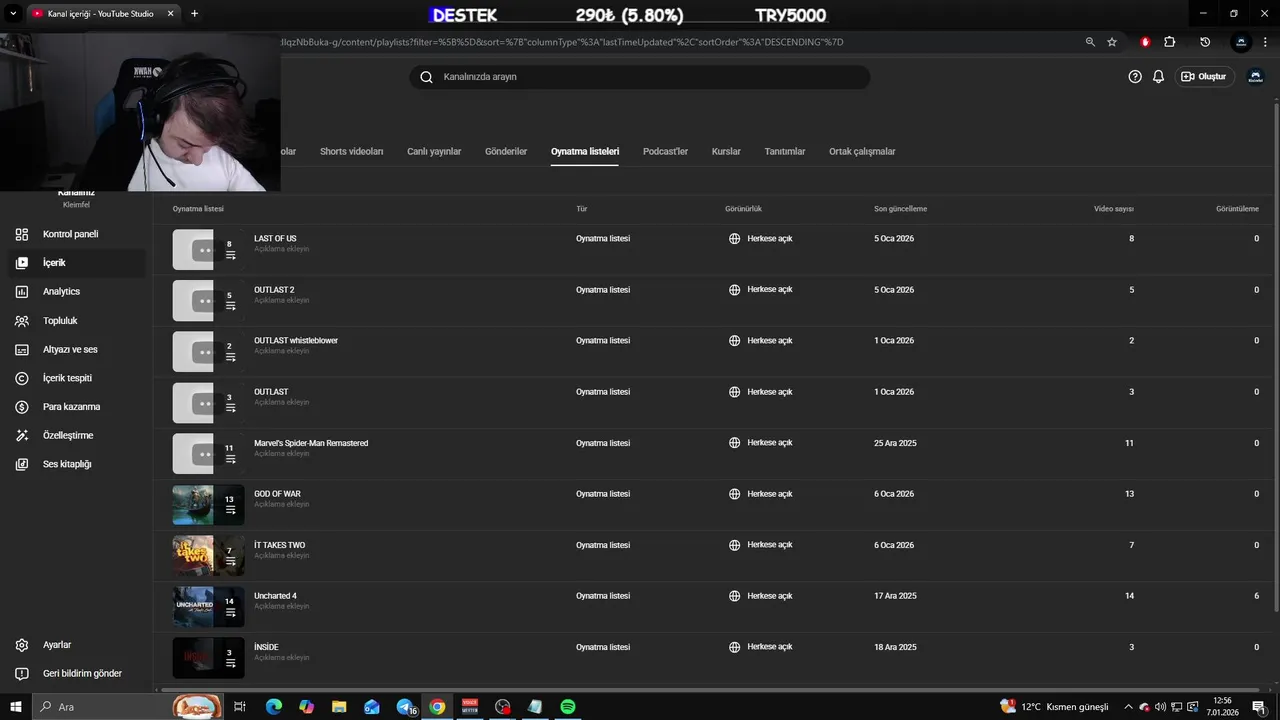Open Herkese açık visibility for Uncharted 4
This screenshot has height=720, width=1280.
(769, 596)
